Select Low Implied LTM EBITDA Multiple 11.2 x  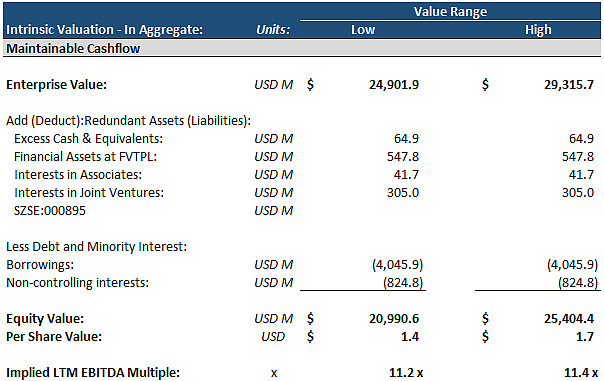[406, 373]
